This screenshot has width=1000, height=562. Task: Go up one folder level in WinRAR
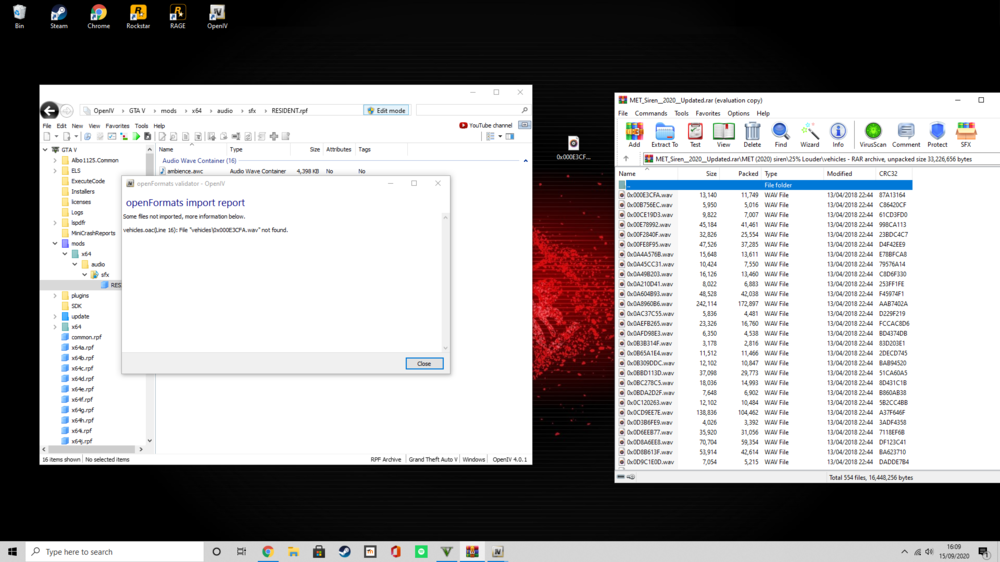(x=626, y=159)
